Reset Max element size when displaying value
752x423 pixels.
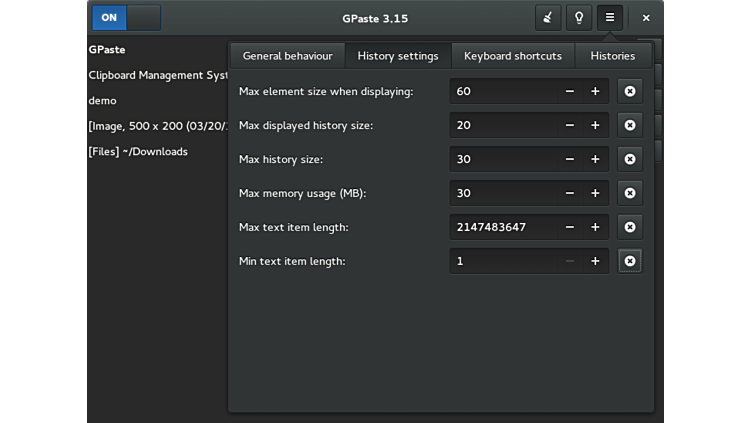[x=629, y=91]
